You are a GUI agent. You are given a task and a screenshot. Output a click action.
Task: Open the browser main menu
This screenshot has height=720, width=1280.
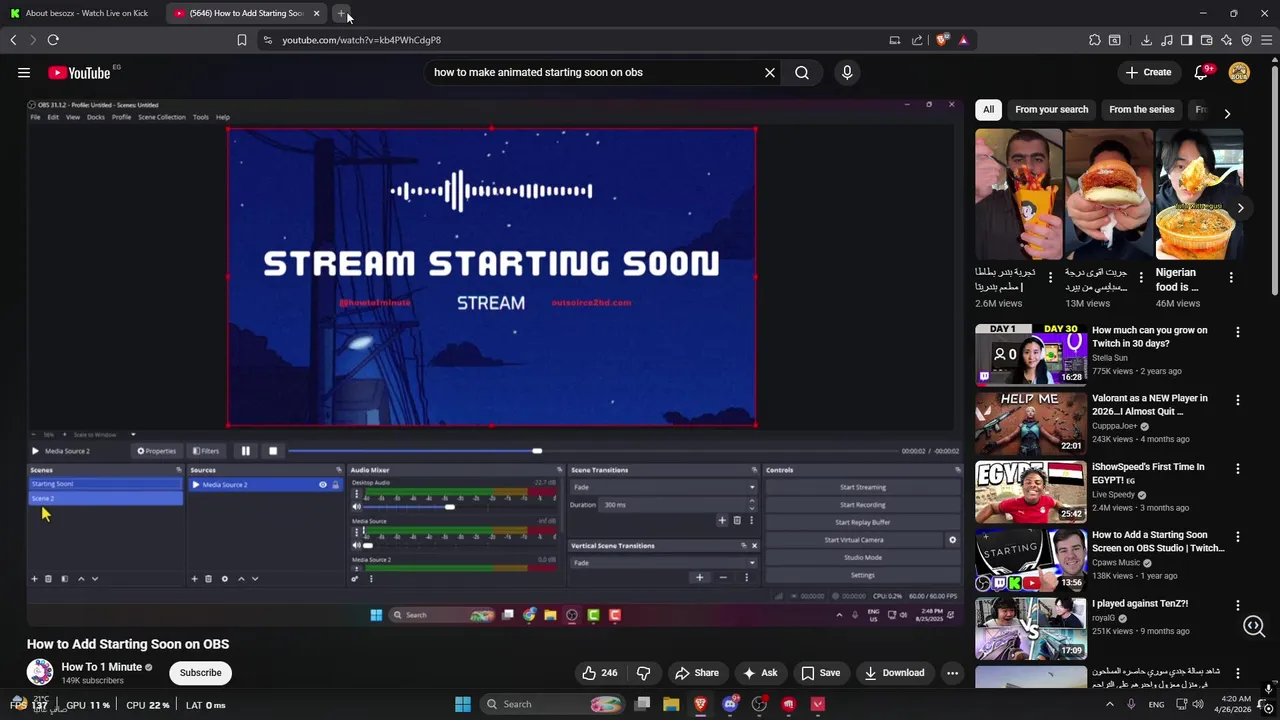click(x=1267, y=40)
